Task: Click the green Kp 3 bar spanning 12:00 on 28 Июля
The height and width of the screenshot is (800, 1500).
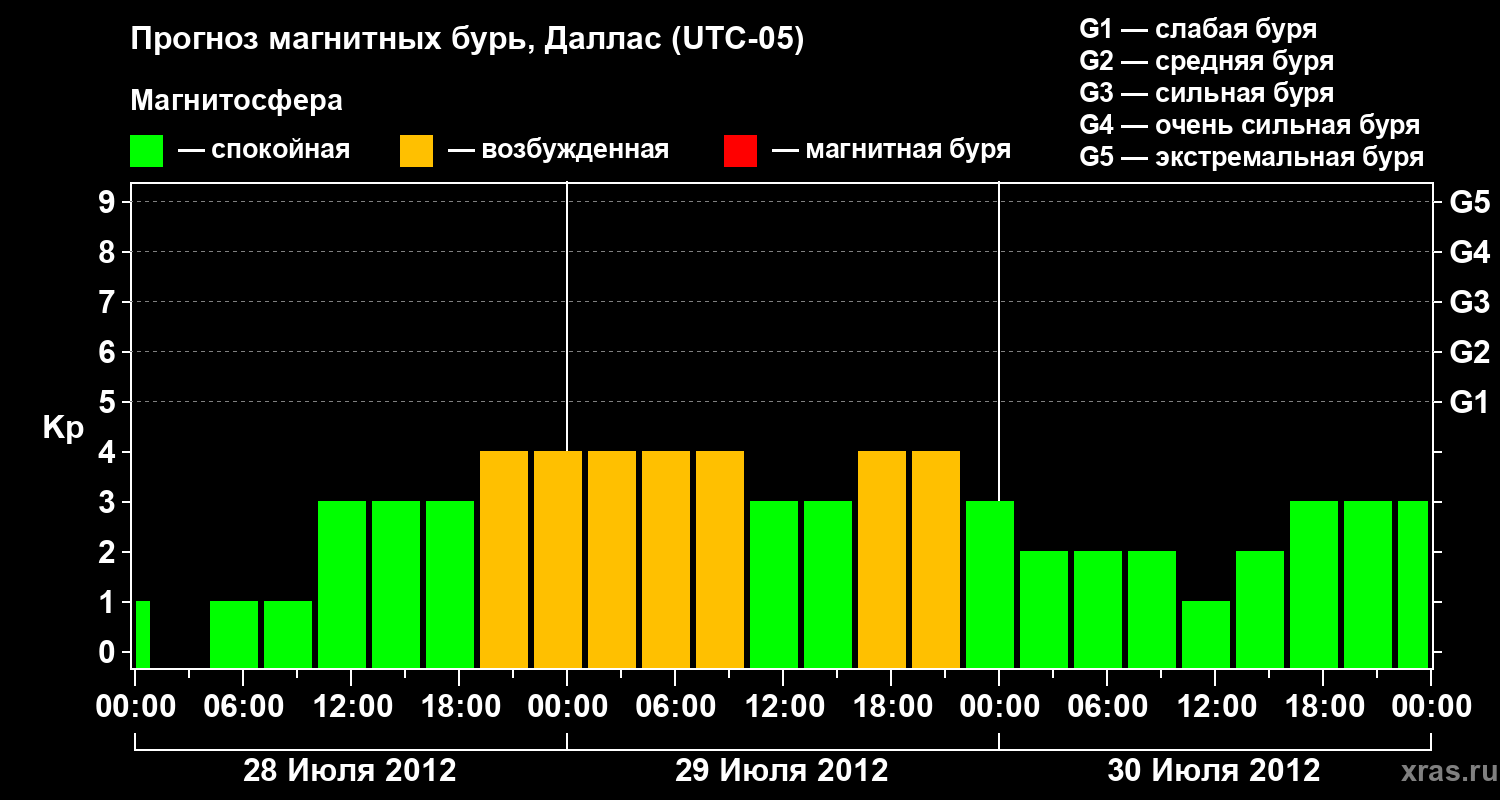Action: (342, 584)
